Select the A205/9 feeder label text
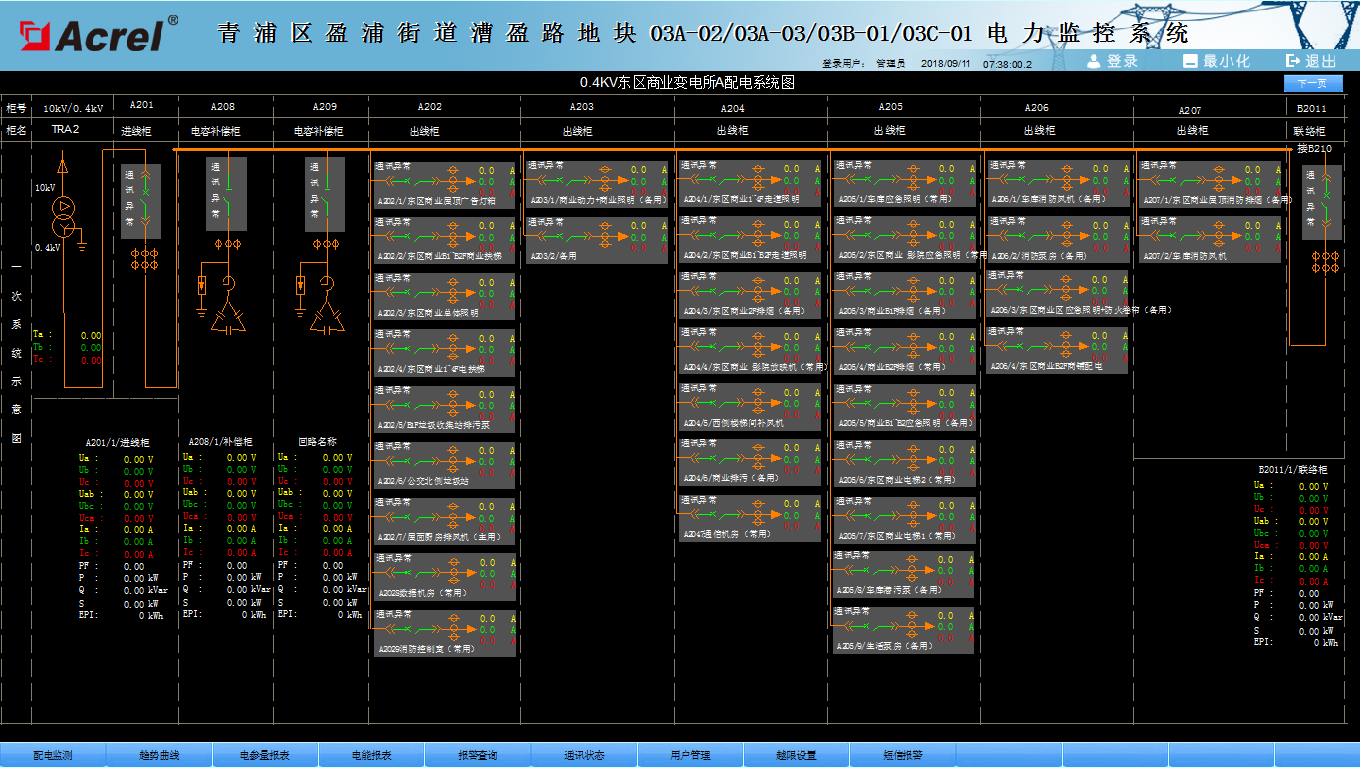Image resolution: width=1360 pixels, height=768 pixels. coord(885,646)
